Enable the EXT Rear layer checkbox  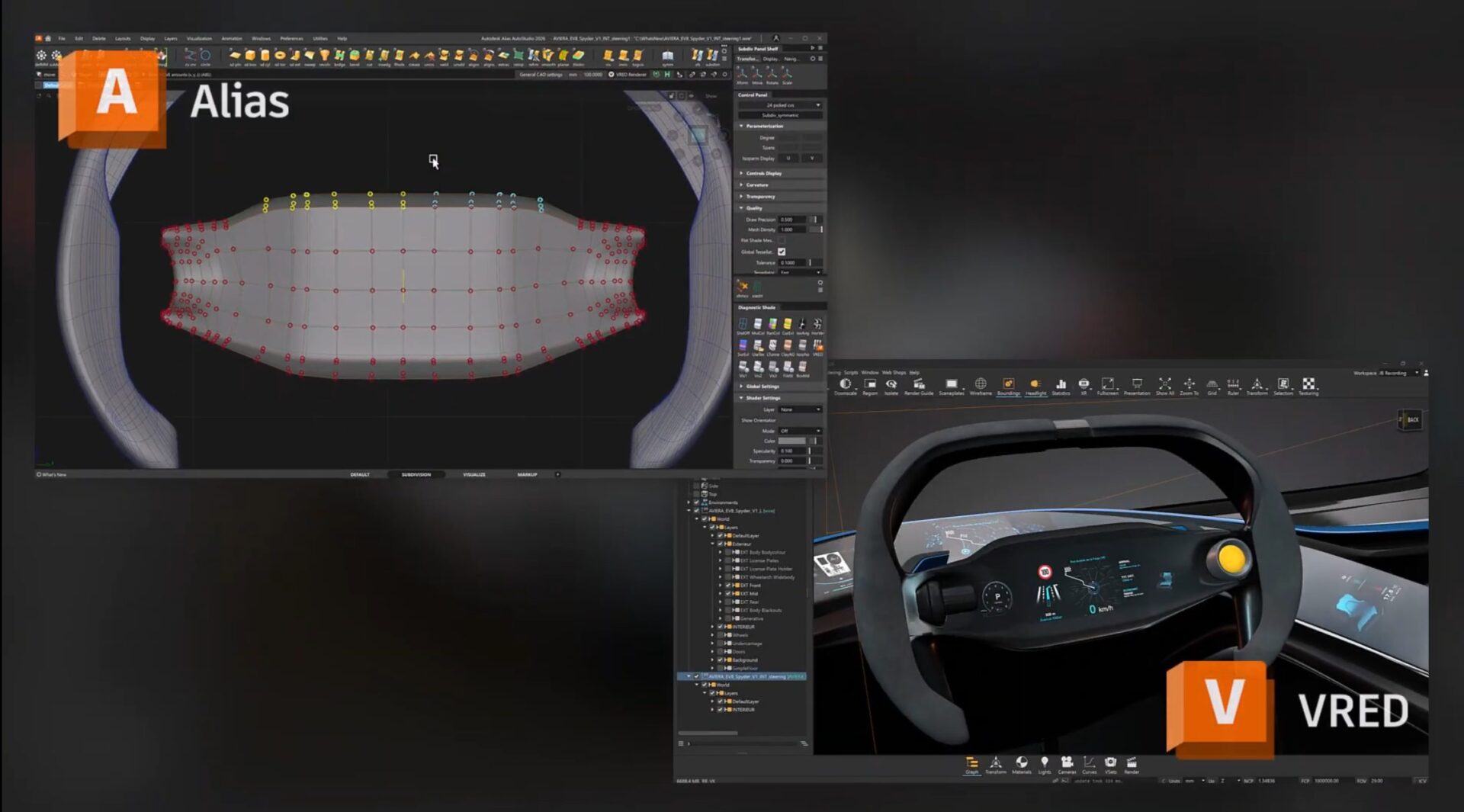[728, 602]
